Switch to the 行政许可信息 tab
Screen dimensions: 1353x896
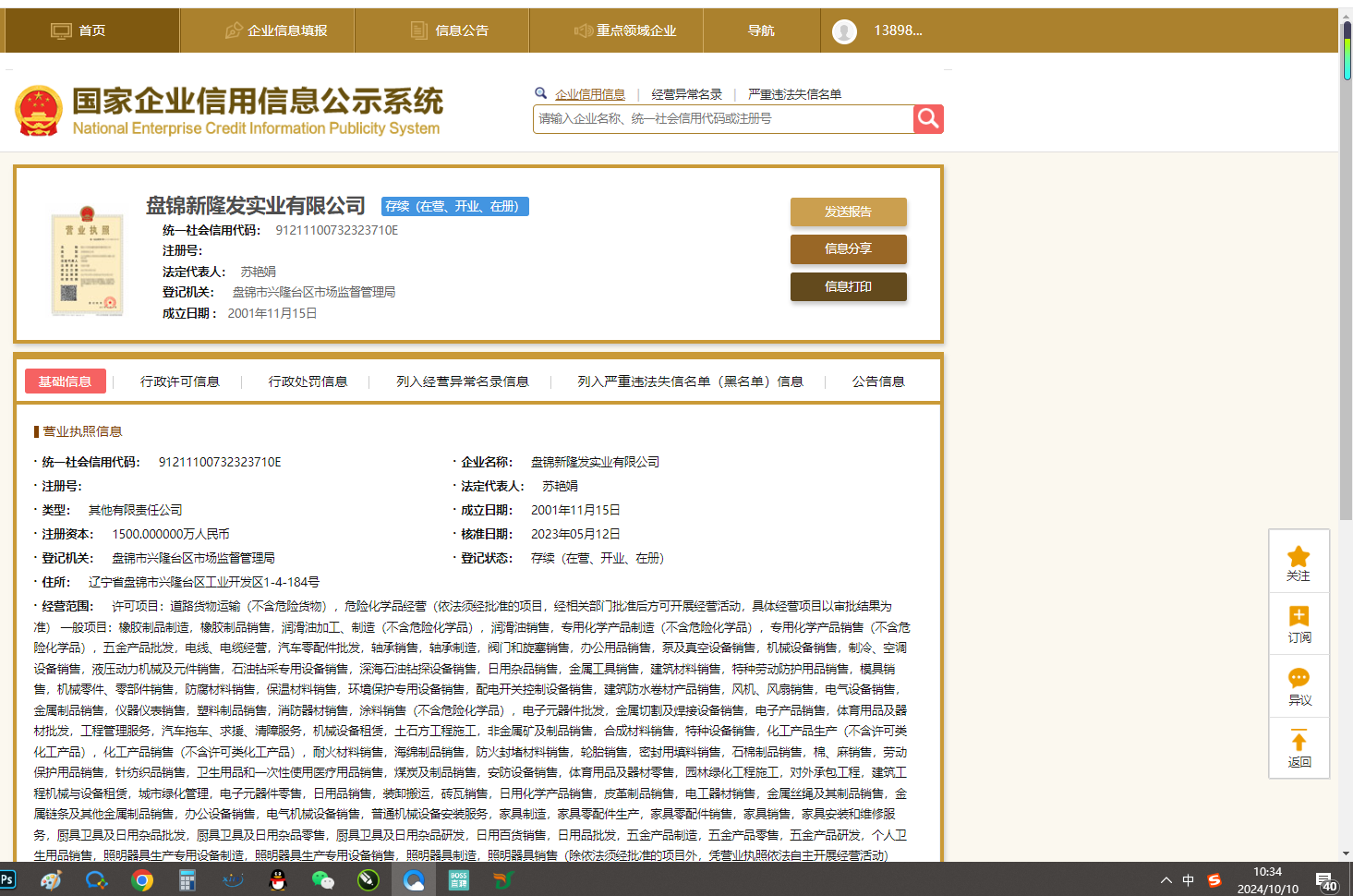click(x=180, y=381)
